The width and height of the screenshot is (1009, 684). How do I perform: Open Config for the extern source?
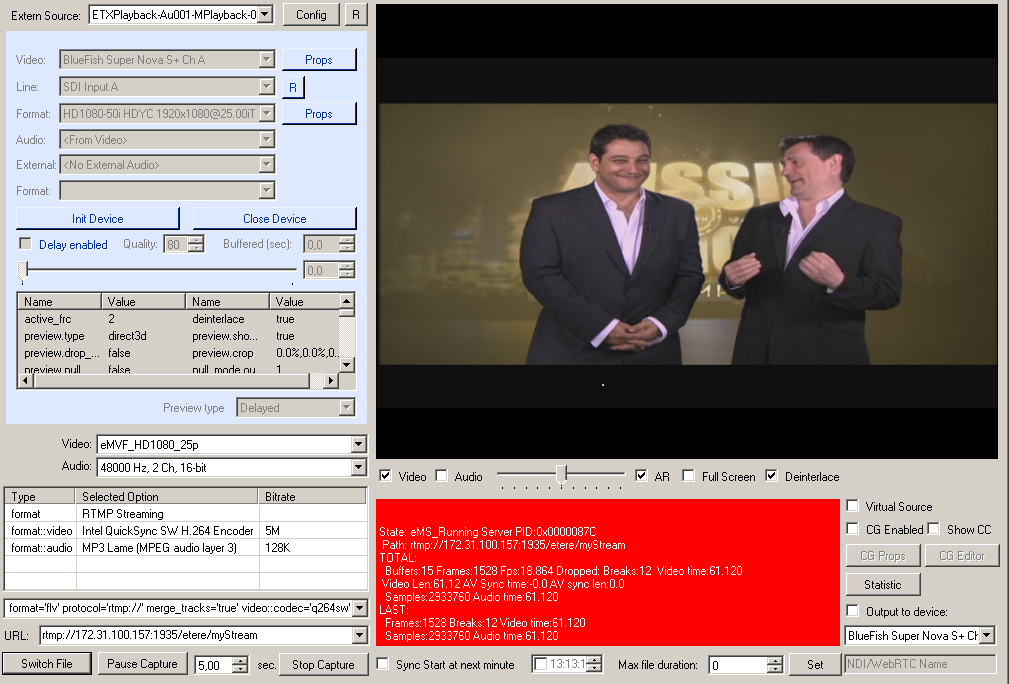[x=311, y=15]
